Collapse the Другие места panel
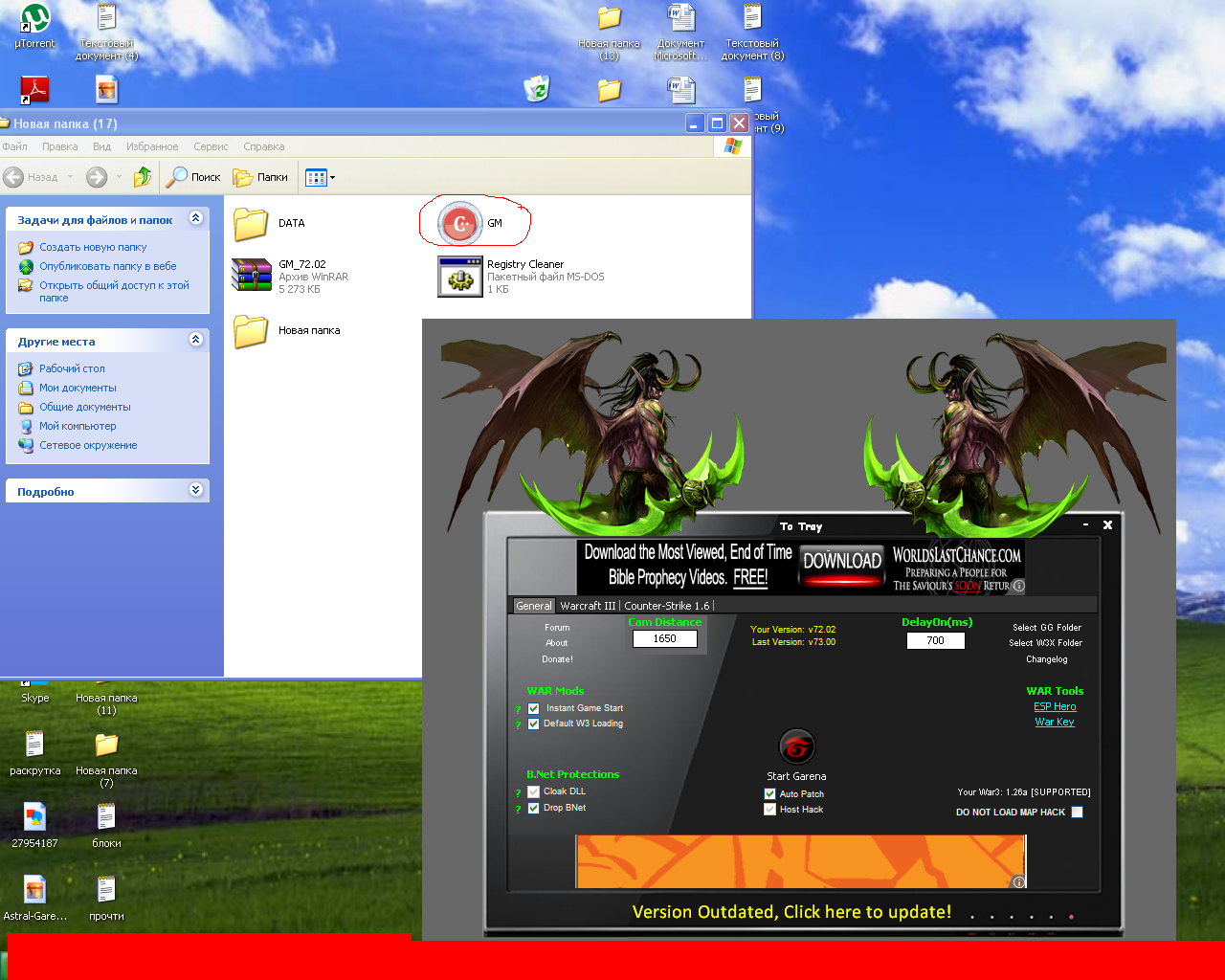 195,340
